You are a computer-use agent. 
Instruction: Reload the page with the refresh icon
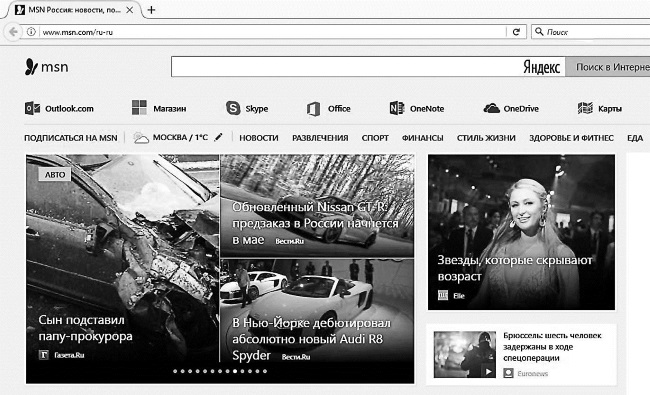point(516,32)
